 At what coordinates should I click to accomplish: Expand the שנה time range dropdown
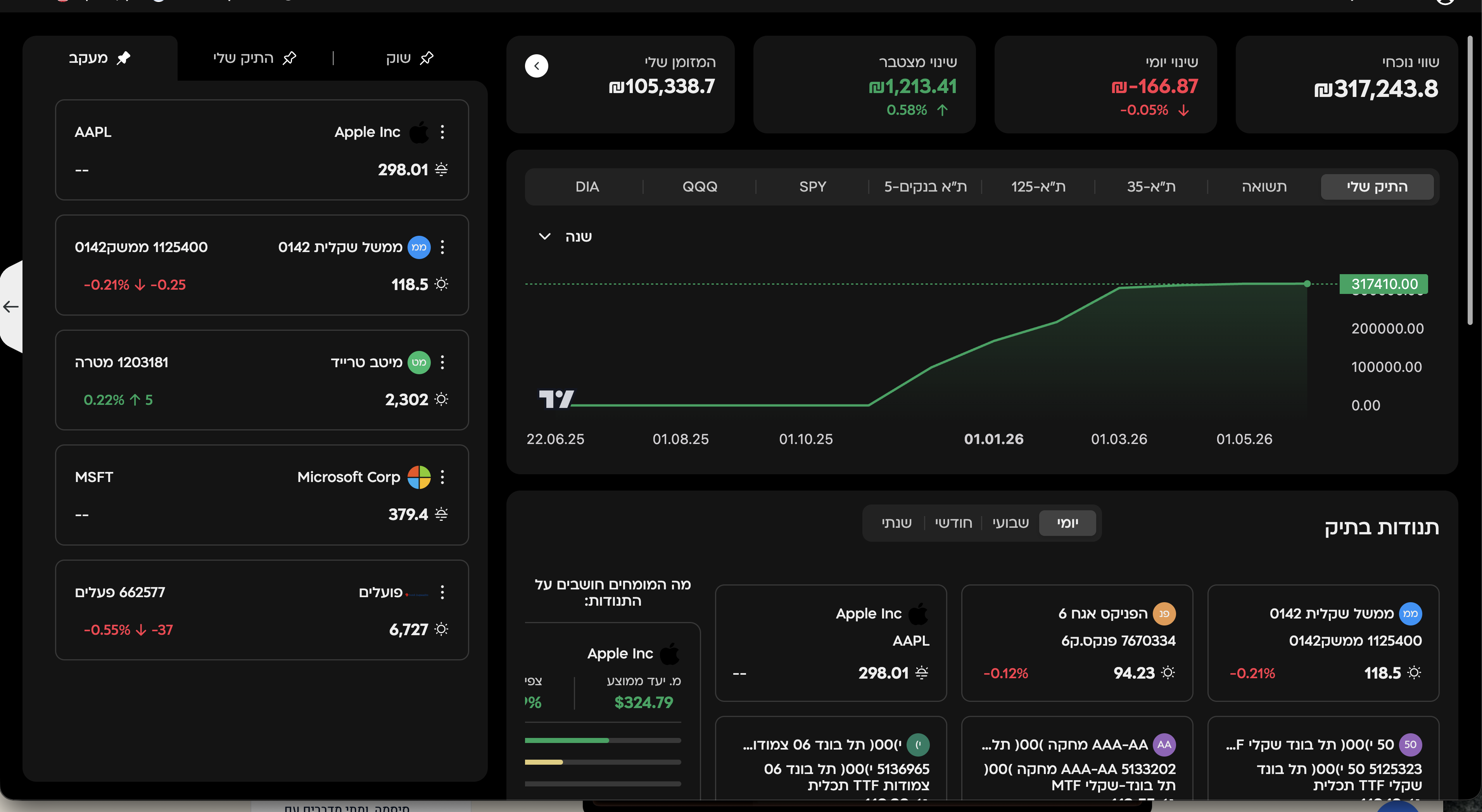point(565,237)
